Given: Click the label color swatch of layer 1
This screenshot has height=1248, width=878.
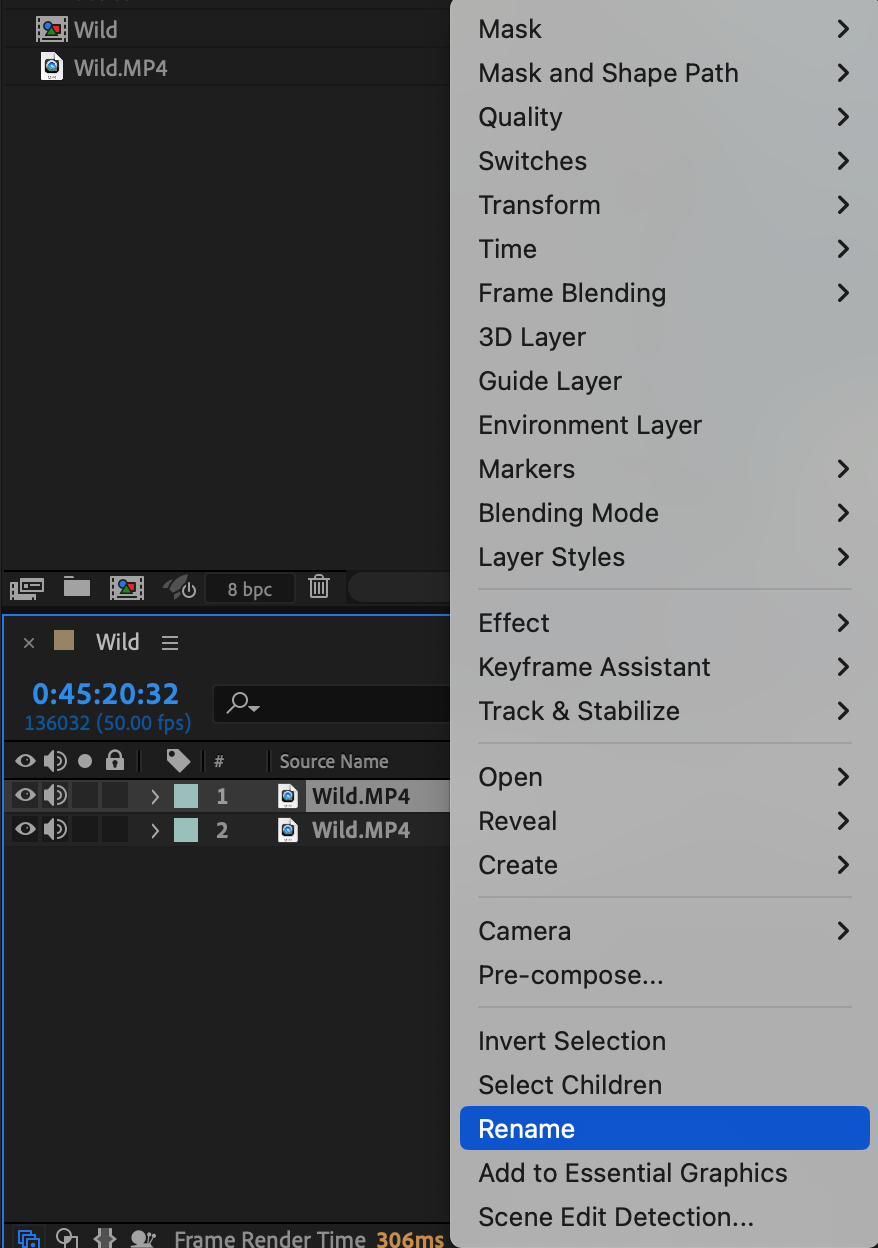Looking at the screenshot, I should (186, 796).
